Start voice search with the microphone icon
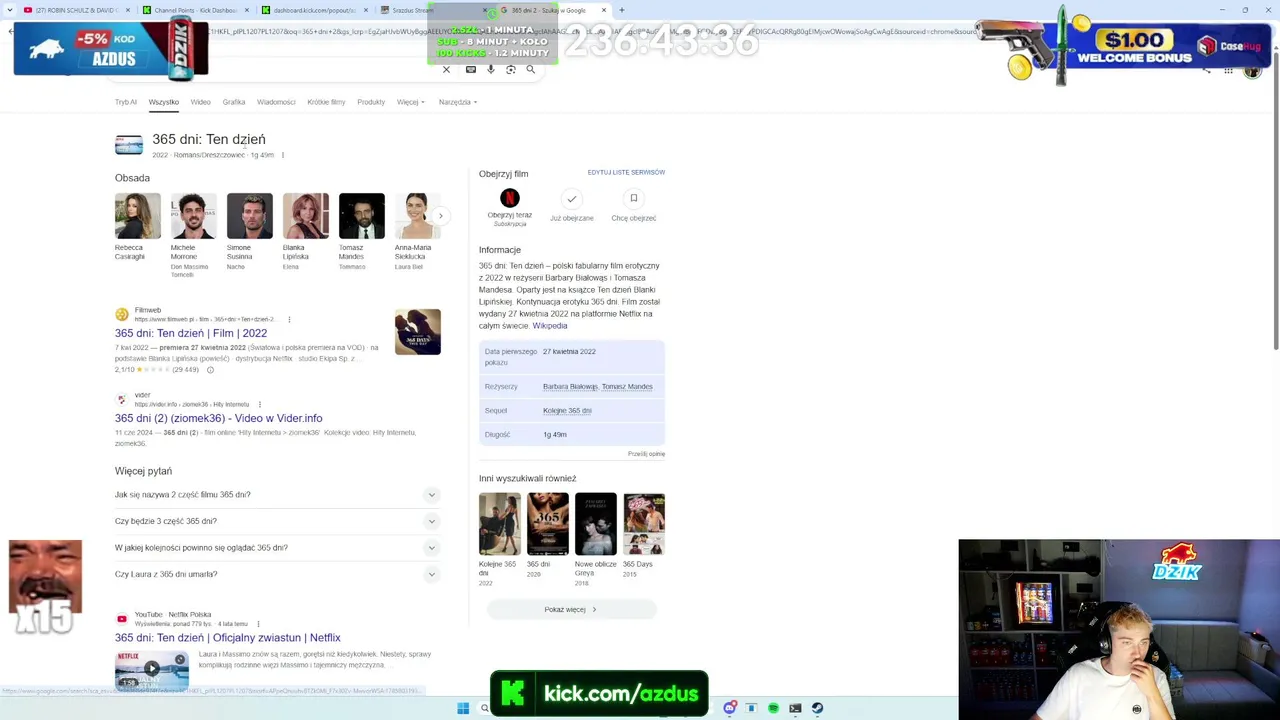This screenshot has width=1280, height=720. pyautogui.click(x=490, y=70)
